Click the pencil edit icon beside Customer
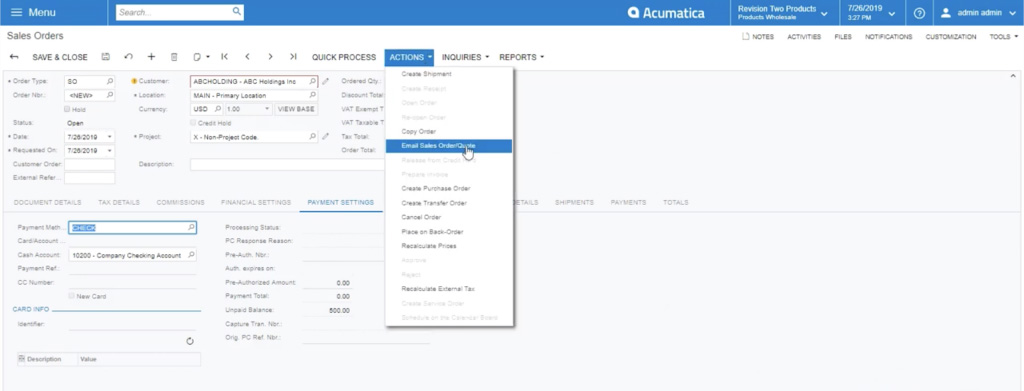This screenshot has height=391, width=1024. 325,82
